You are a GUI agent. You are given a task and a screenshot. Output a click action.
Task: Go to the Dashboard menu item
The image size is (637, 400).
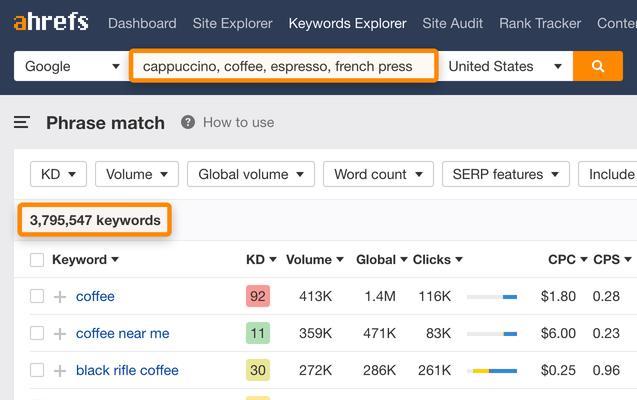(x=142, y=23)
